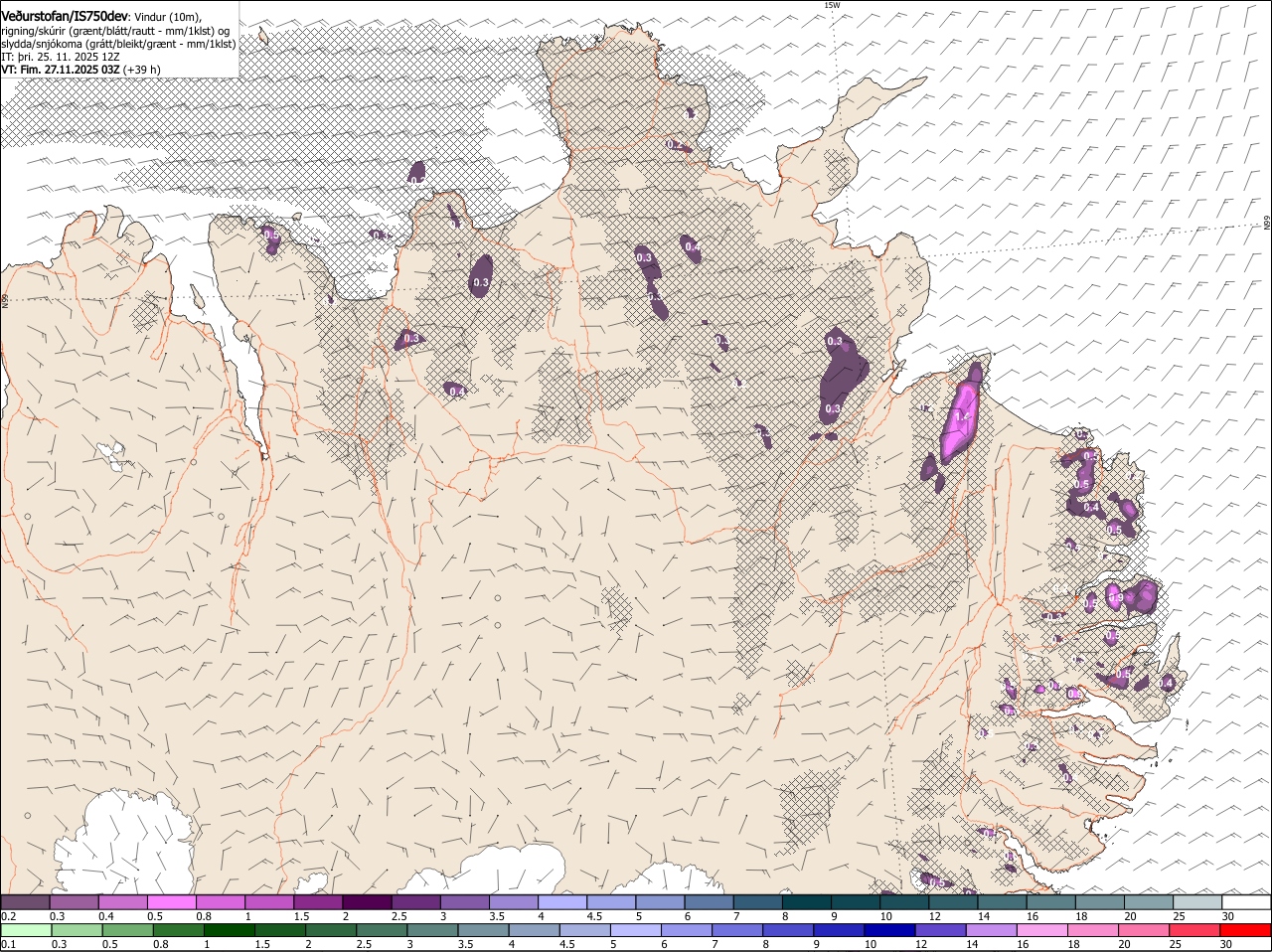Select the 1.5 swatch in the rain legend
Image resolution: width=1272 pixels, height=952 pixels.
pos(279,930)
